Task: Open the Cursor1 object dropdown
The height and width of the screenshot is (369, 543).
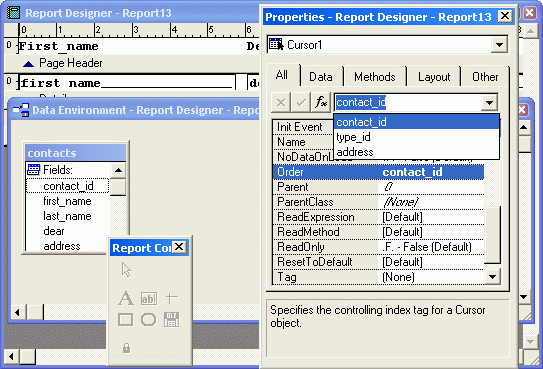Action: coord(499,45)
